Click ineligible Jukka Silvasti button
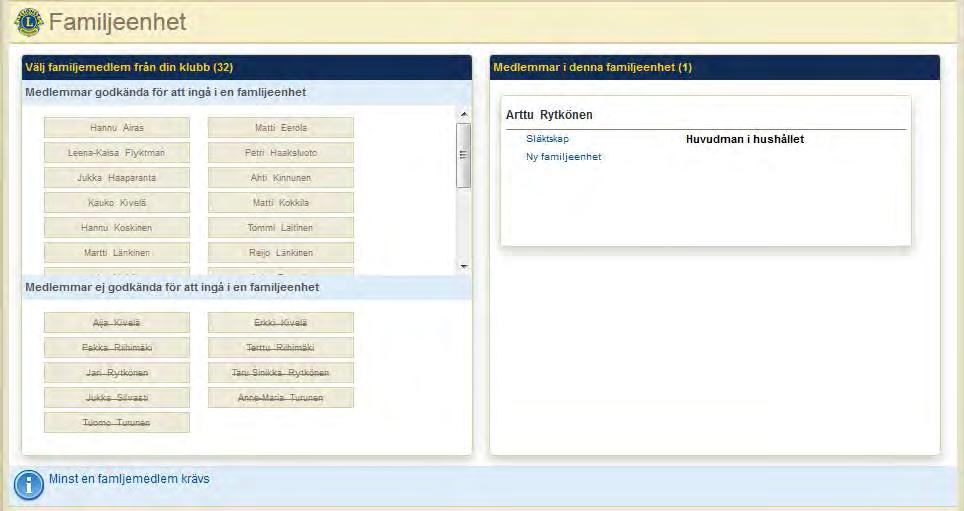Viewport: 964px width, 511px height. click(x=117, y=398)
